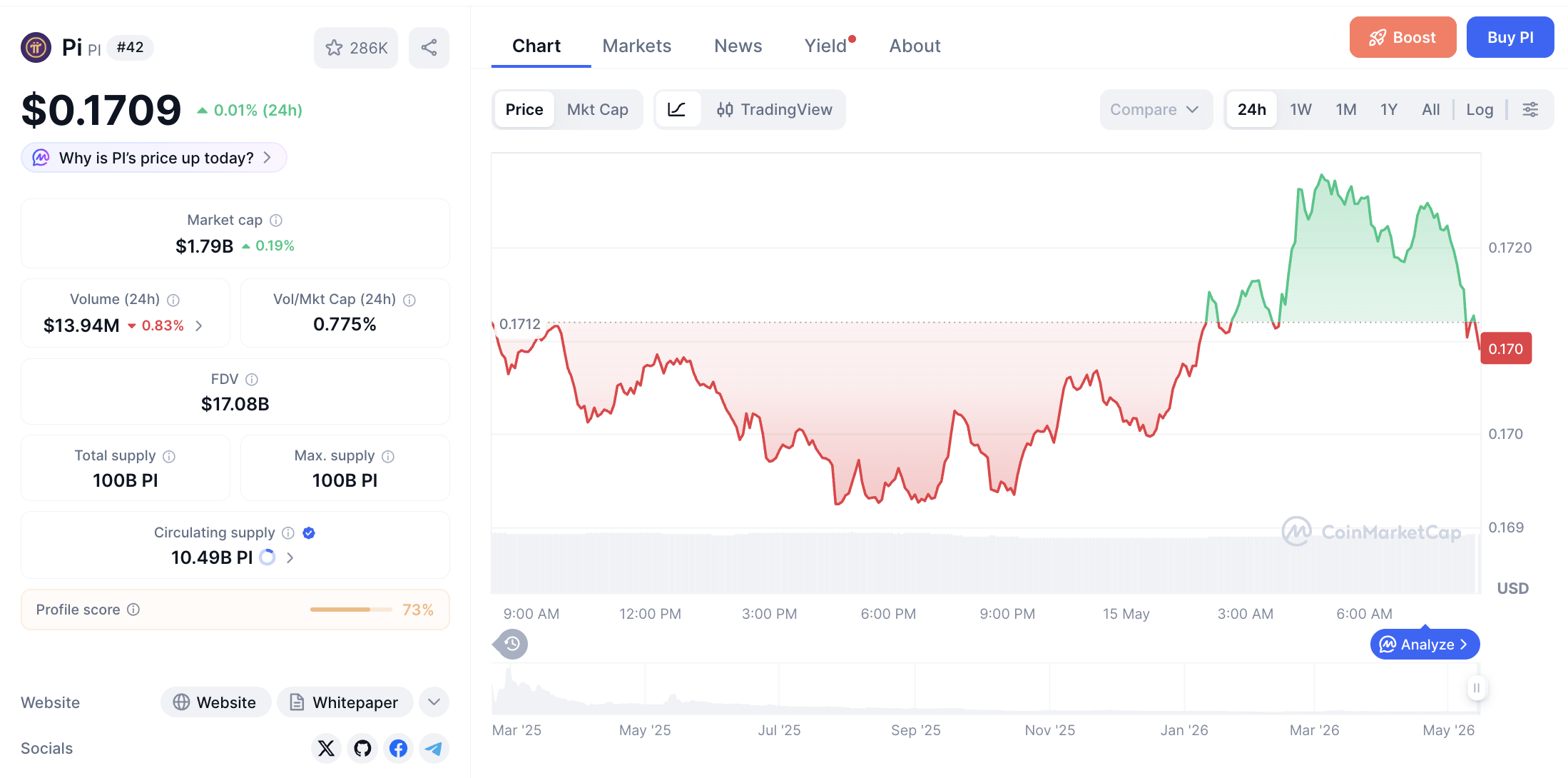The image size is (1568, 778).
Task: Open the Website link button
Action: pos(215,702)
